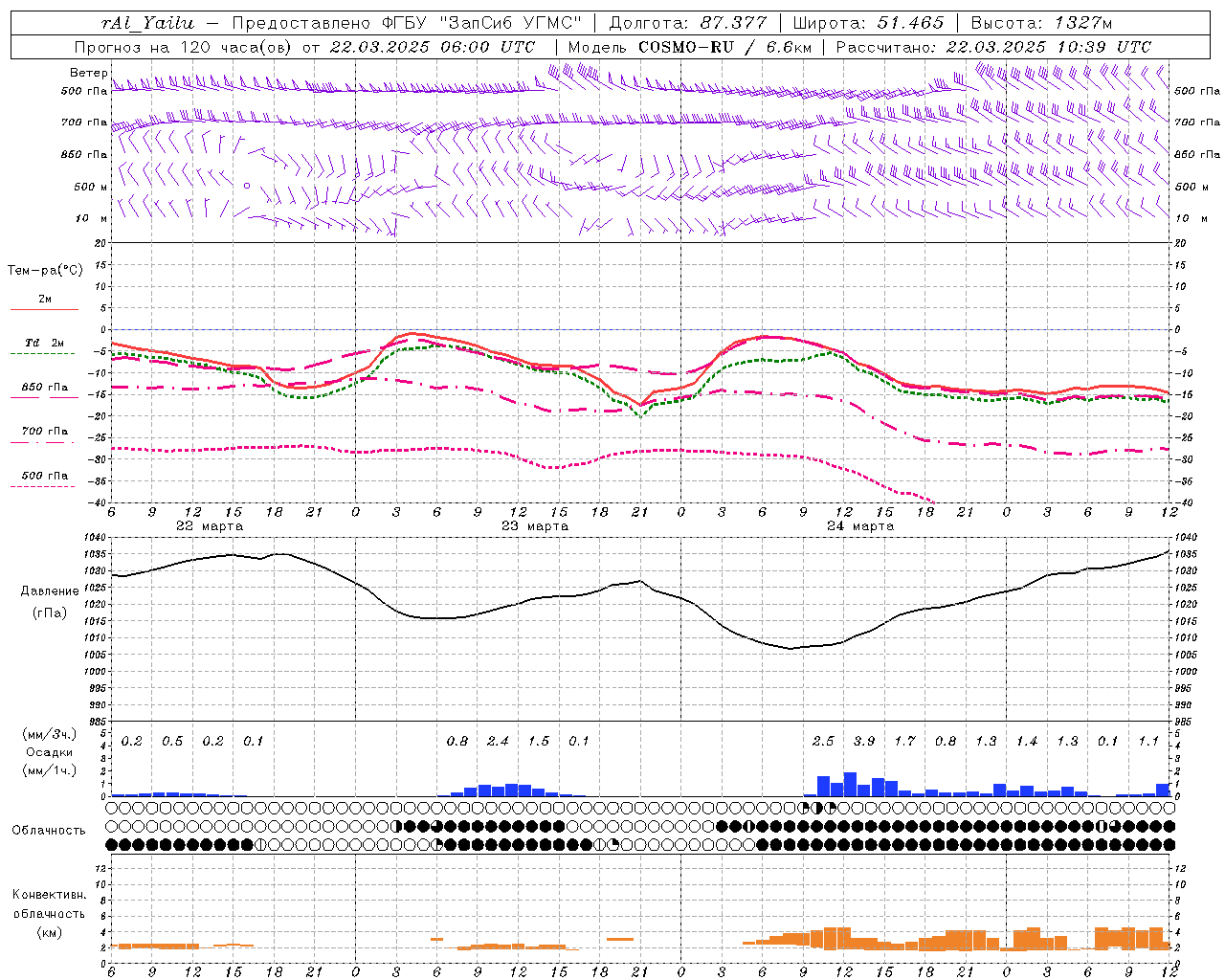Viewport: 1225px width, 980px height.
Task: Click the 2.4 precipitation value
Action: (x=498, y=742)
